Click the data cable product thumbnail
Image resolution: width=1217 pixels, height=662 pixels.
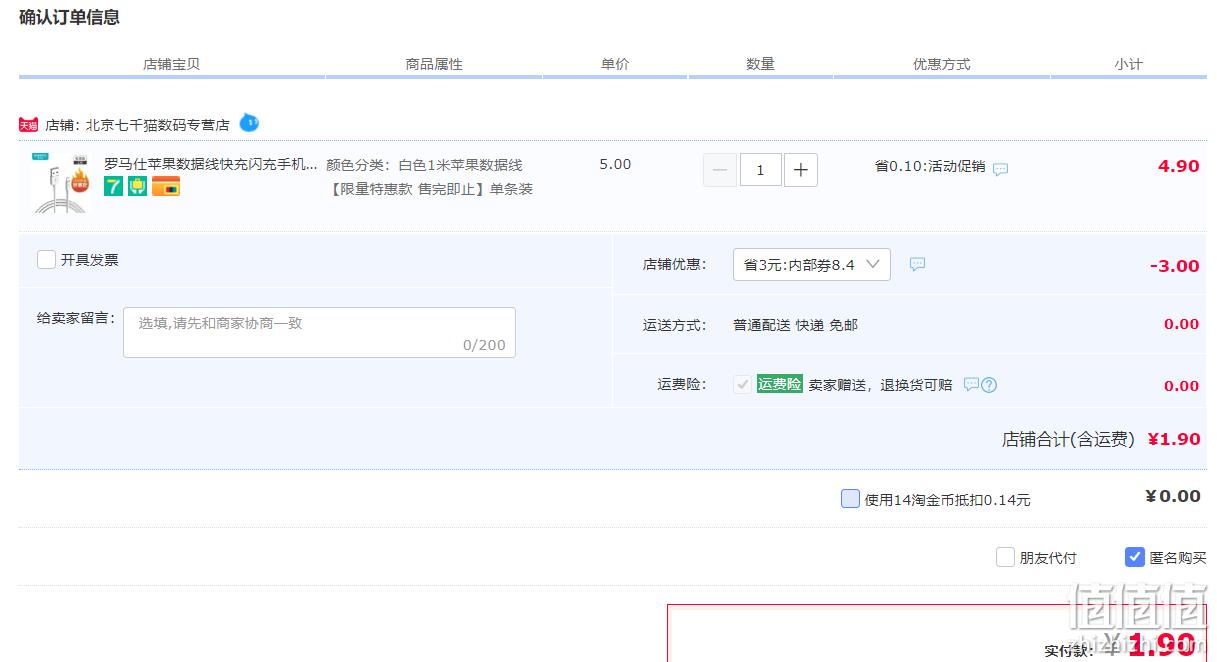pos(60,182)
